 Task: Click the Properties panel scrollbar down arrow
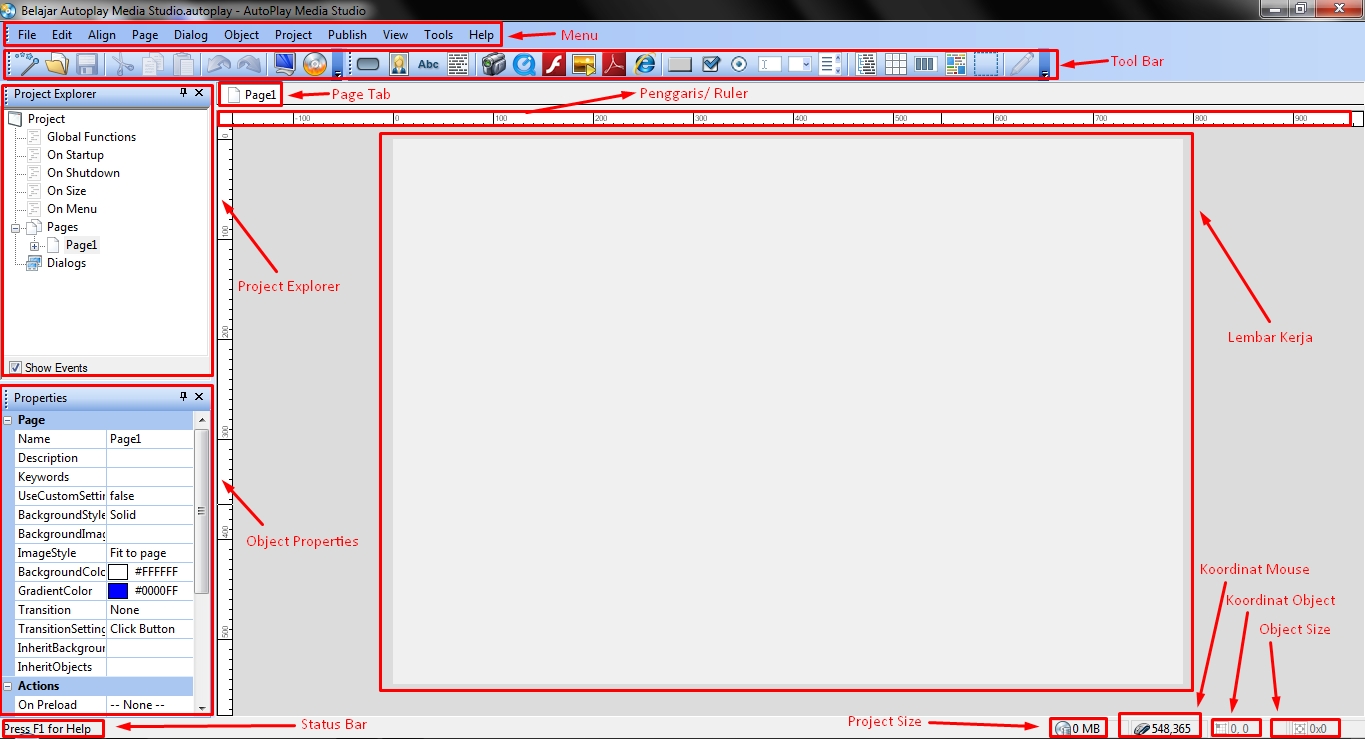click(x=202, y=706)
